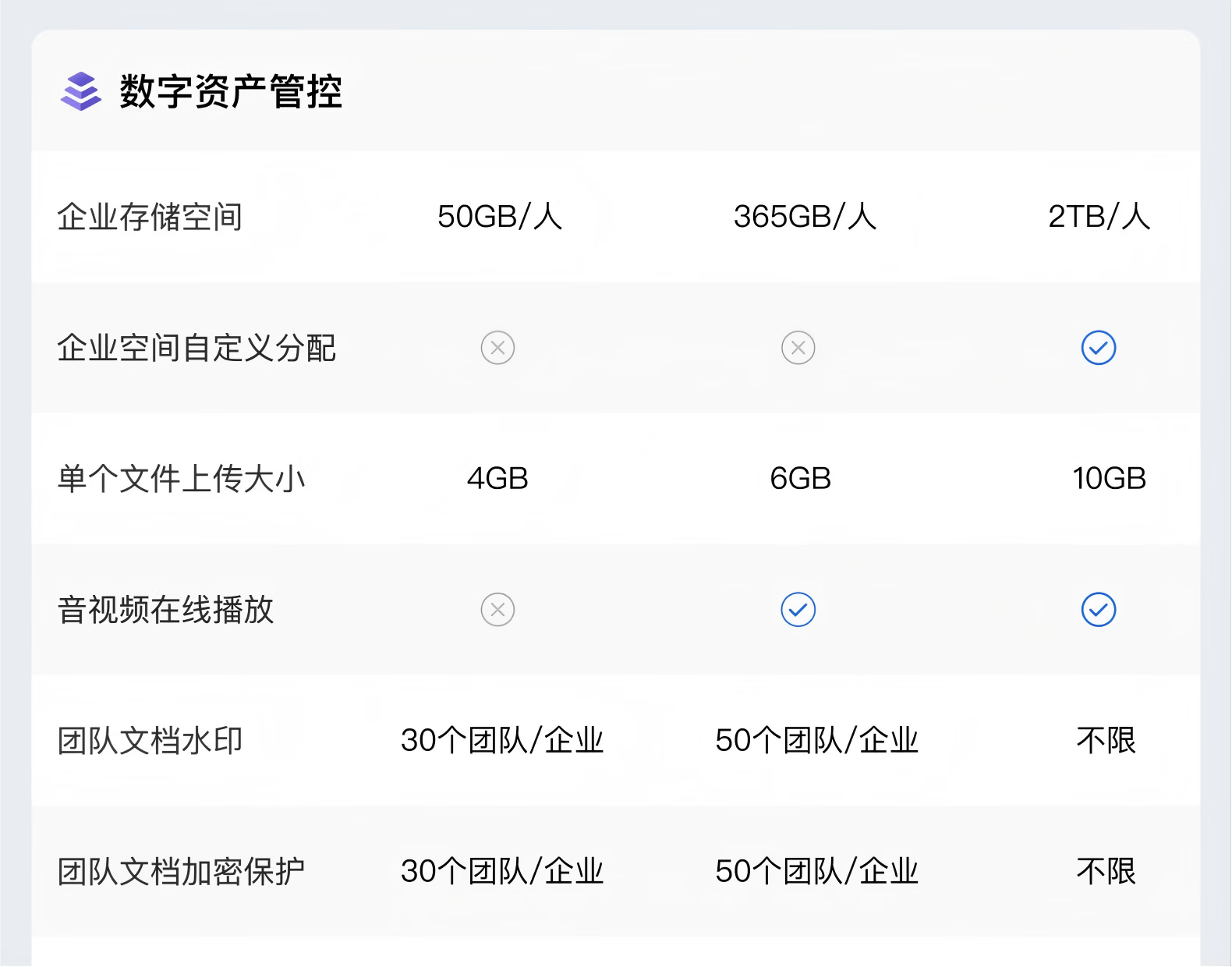Click first-column cross icon for 企业空间自定义分配
Screen dimensions: 1232x967
[x=497, y=348]
